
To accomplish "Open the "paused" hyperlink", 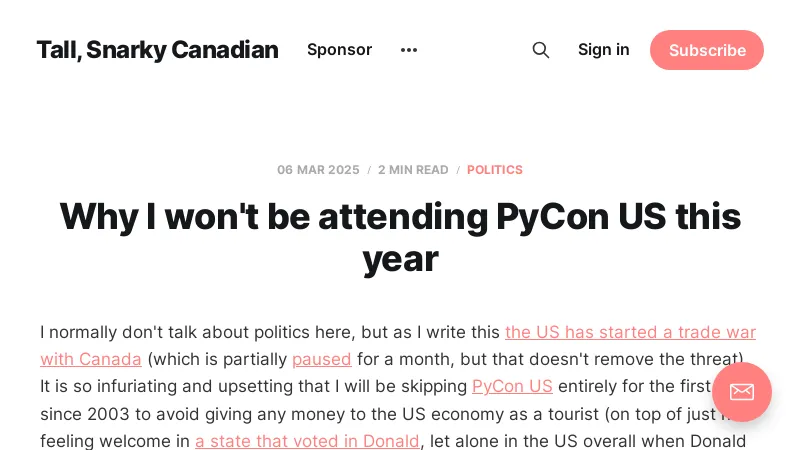I will 322,359.
